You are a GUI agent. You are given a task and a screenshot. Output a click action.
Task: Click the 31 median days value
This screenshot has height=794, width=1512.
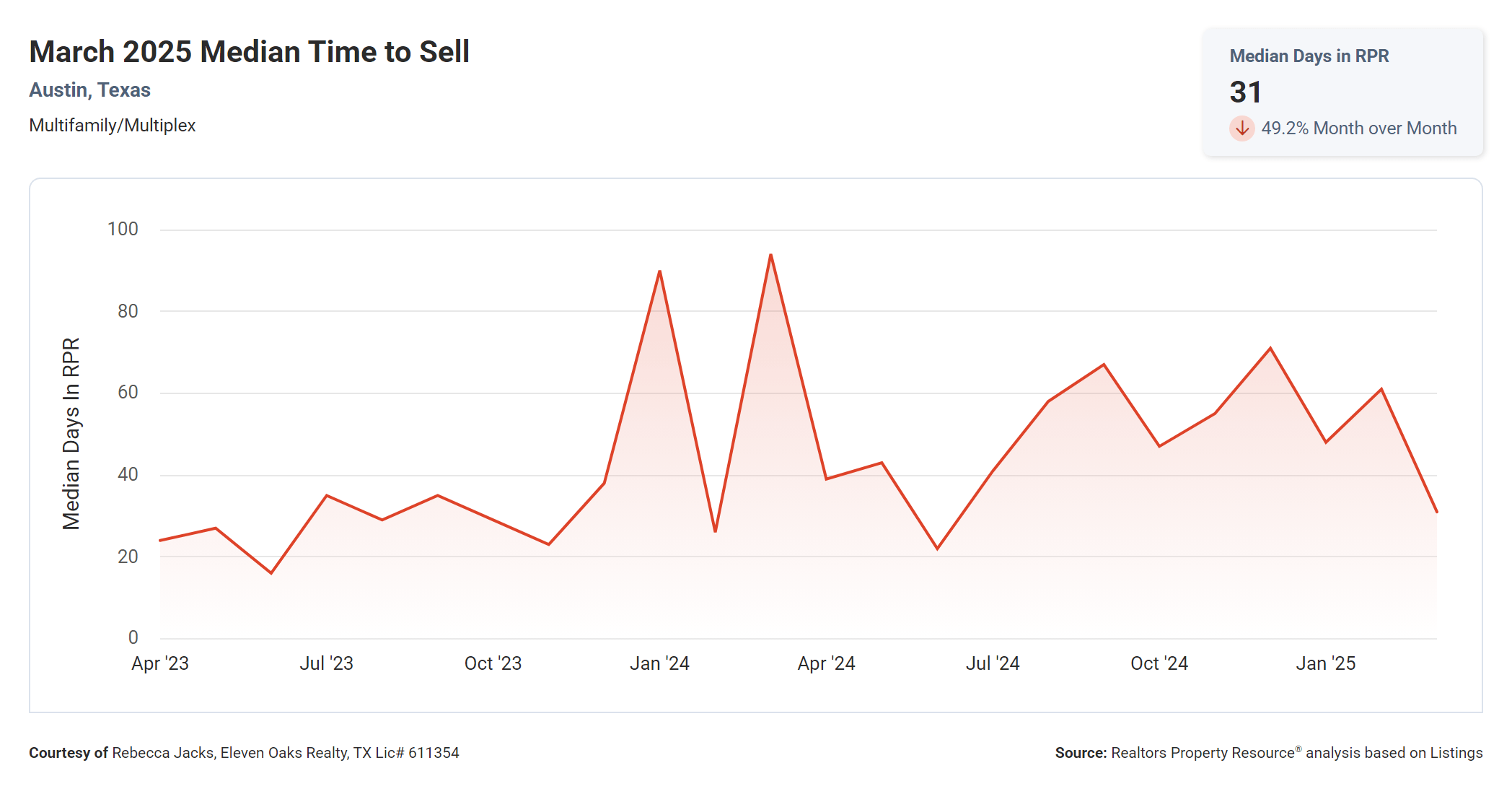(1246, 92)
